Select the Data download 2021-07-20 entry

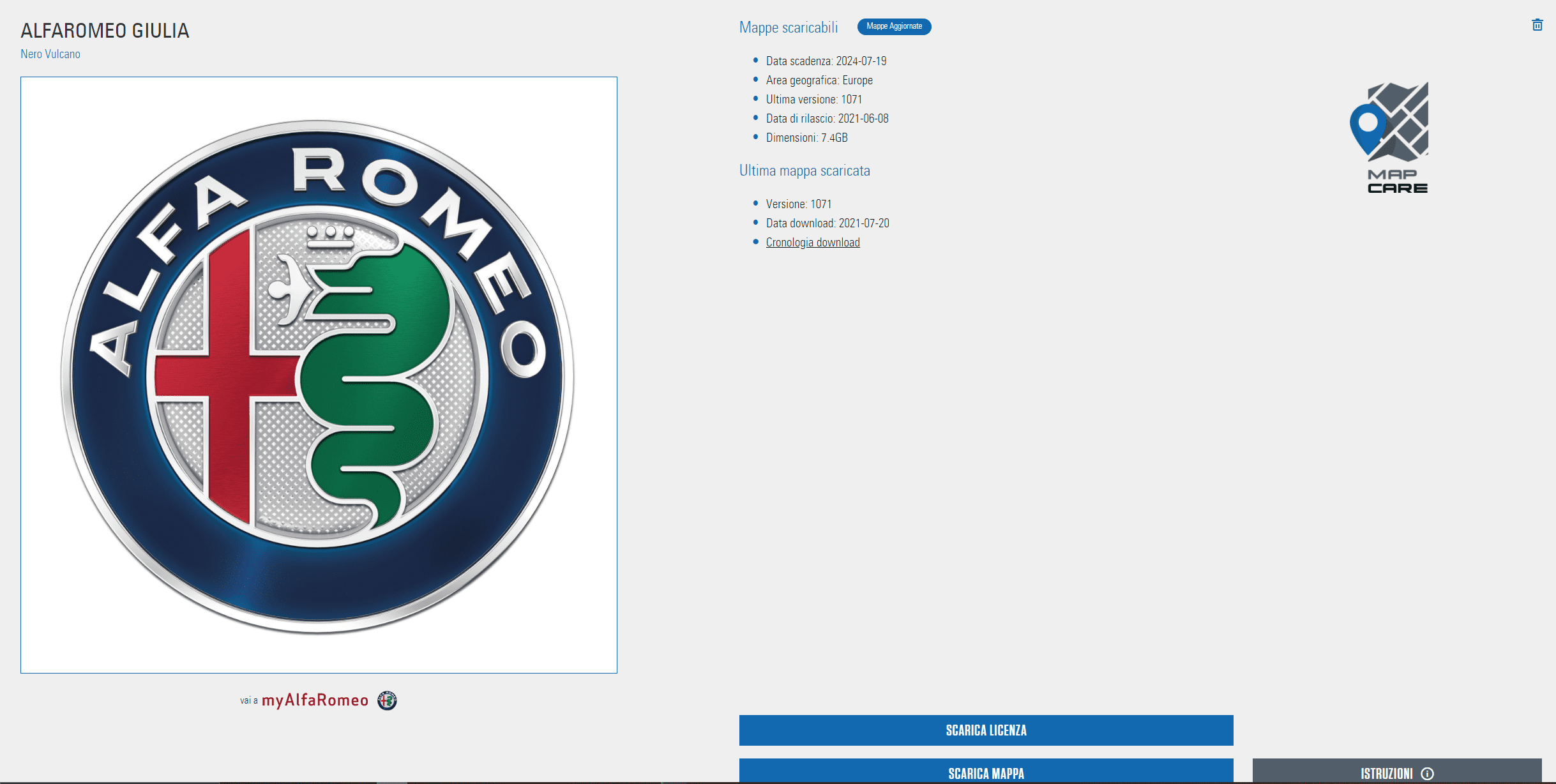coord(827,223)
